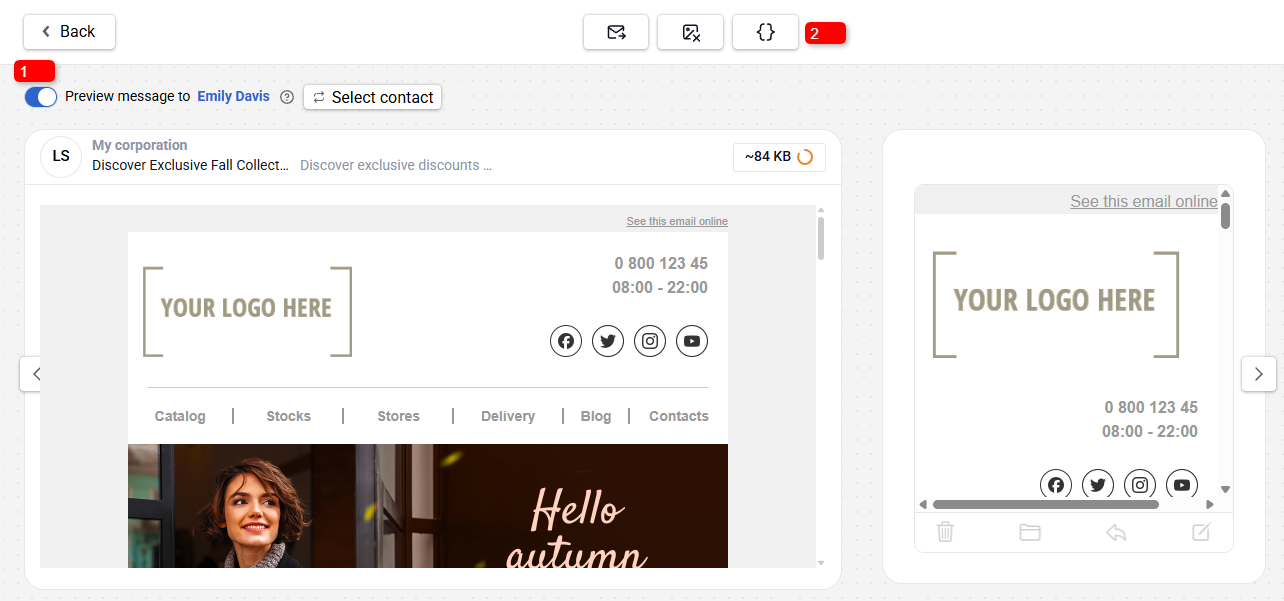Image resolution: width=1284 pixels, height=601 pixels.
Task: Click Twitter icon in mobile preview
Action: [x=1098, y=484]
